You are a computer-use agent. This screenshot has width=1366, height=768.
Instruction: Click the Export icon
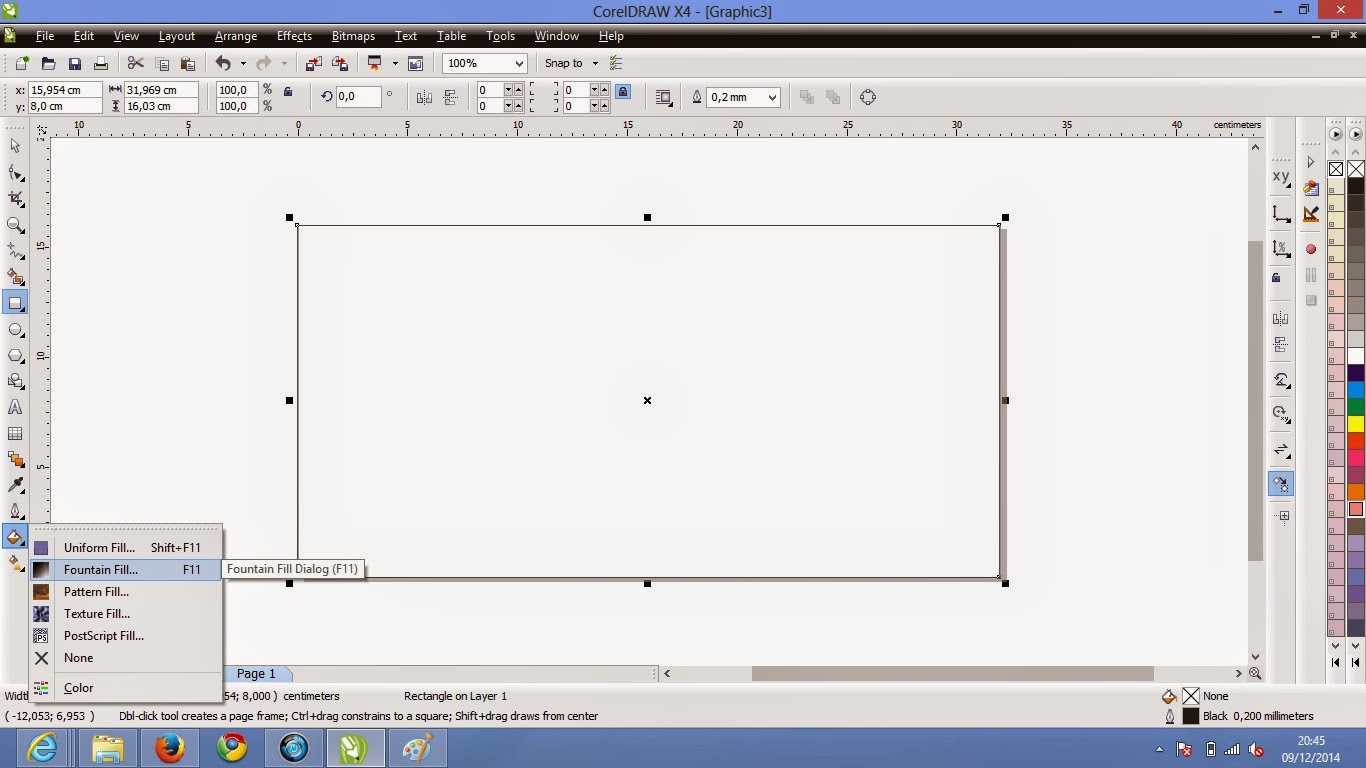340,63
